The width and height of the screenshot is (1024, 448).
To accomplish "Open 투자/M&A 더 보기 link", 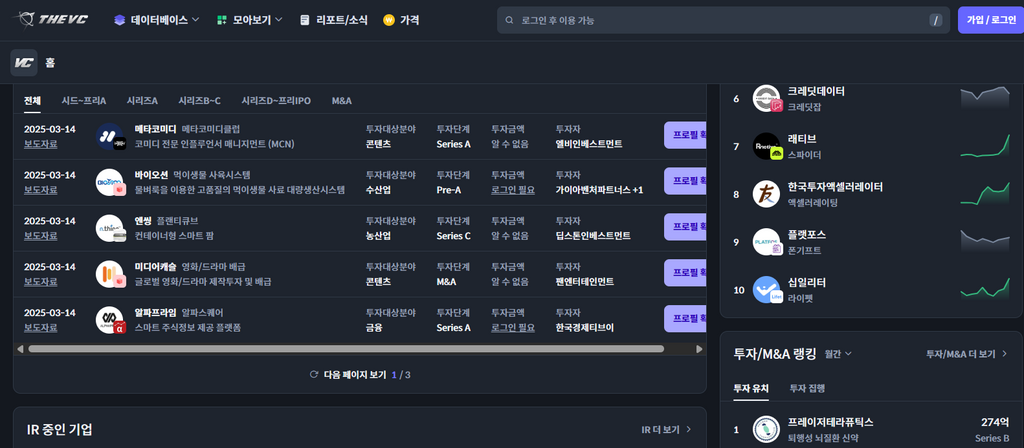I will point(967,354).
